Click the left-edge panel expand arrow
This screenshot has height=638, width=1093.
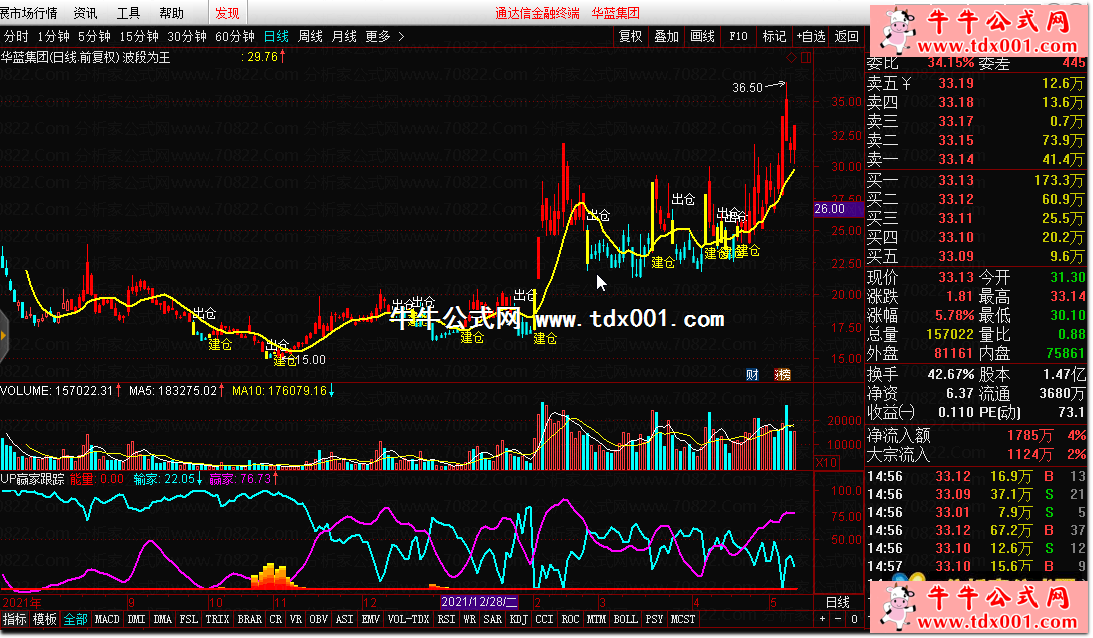coord(3,336)
